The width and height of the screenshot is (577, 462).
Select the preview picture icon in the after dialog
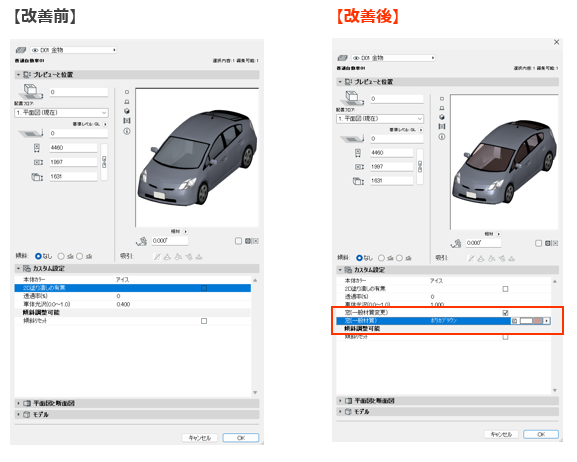point(442,126)
